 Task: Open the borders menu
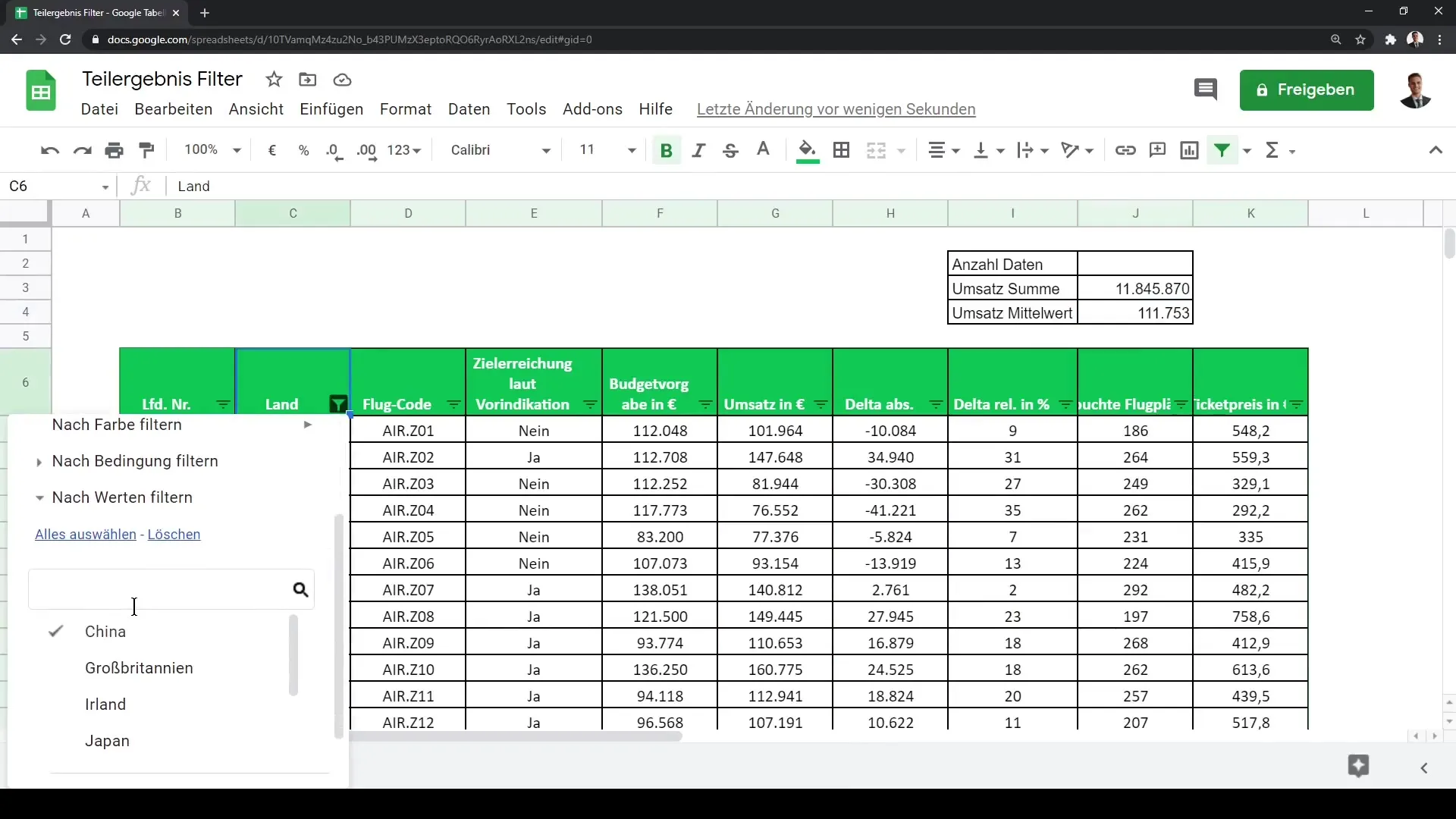841,150
